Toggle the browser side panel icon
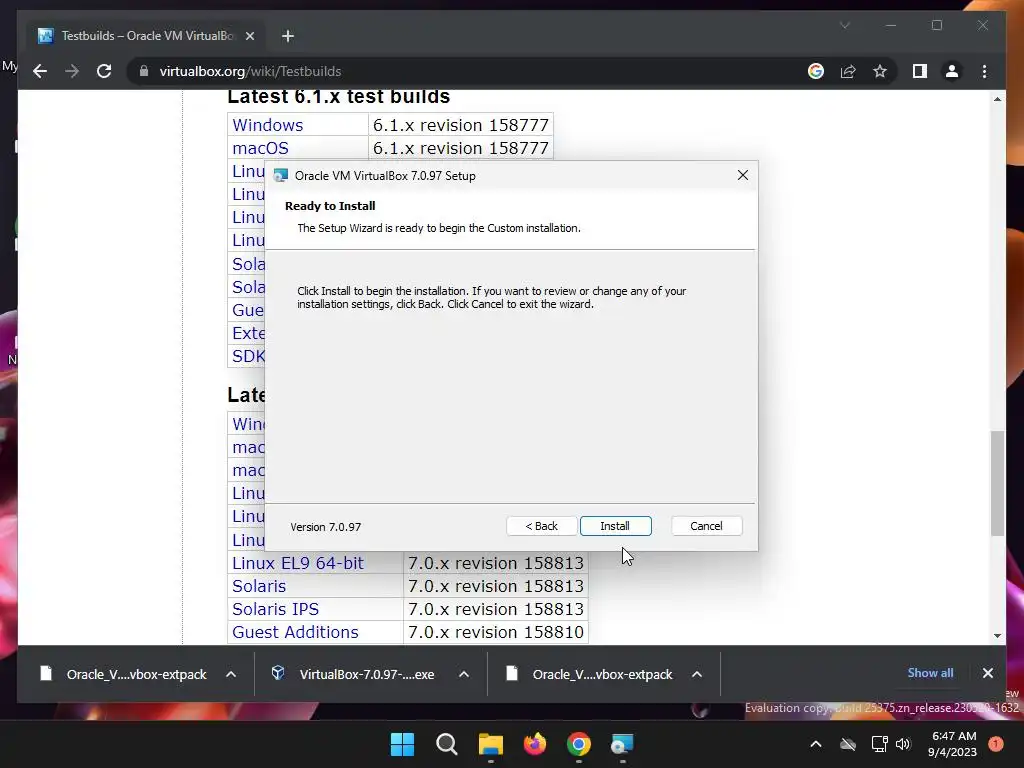This screenshot has width=1024, height=768. [920, 71]
